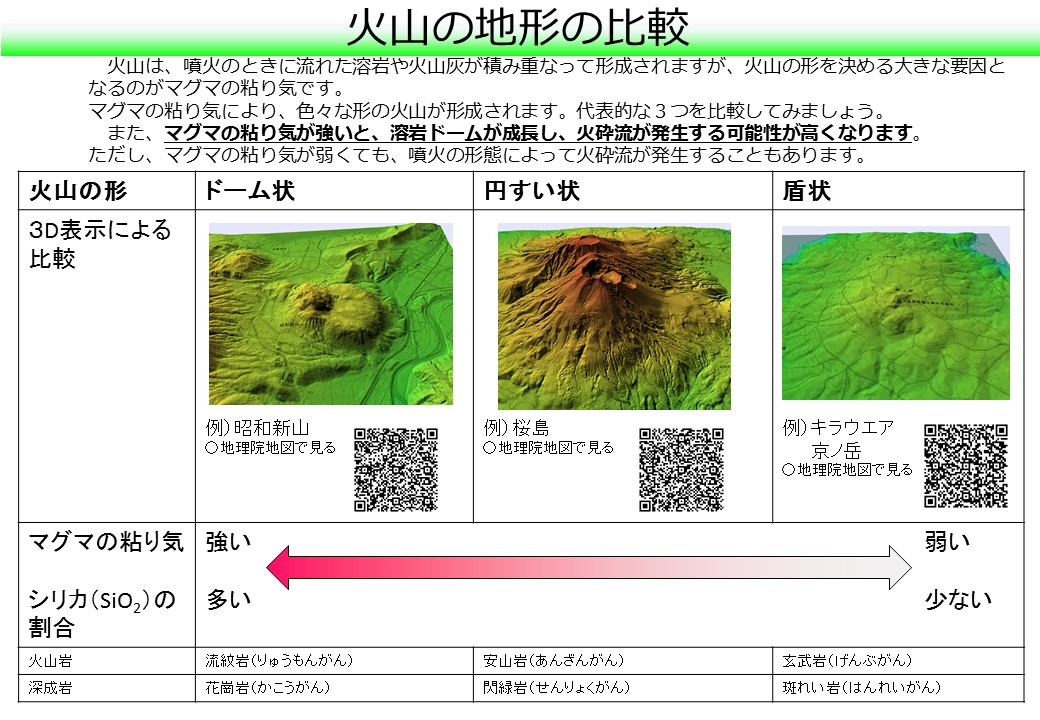Click the 多い label

229,599
